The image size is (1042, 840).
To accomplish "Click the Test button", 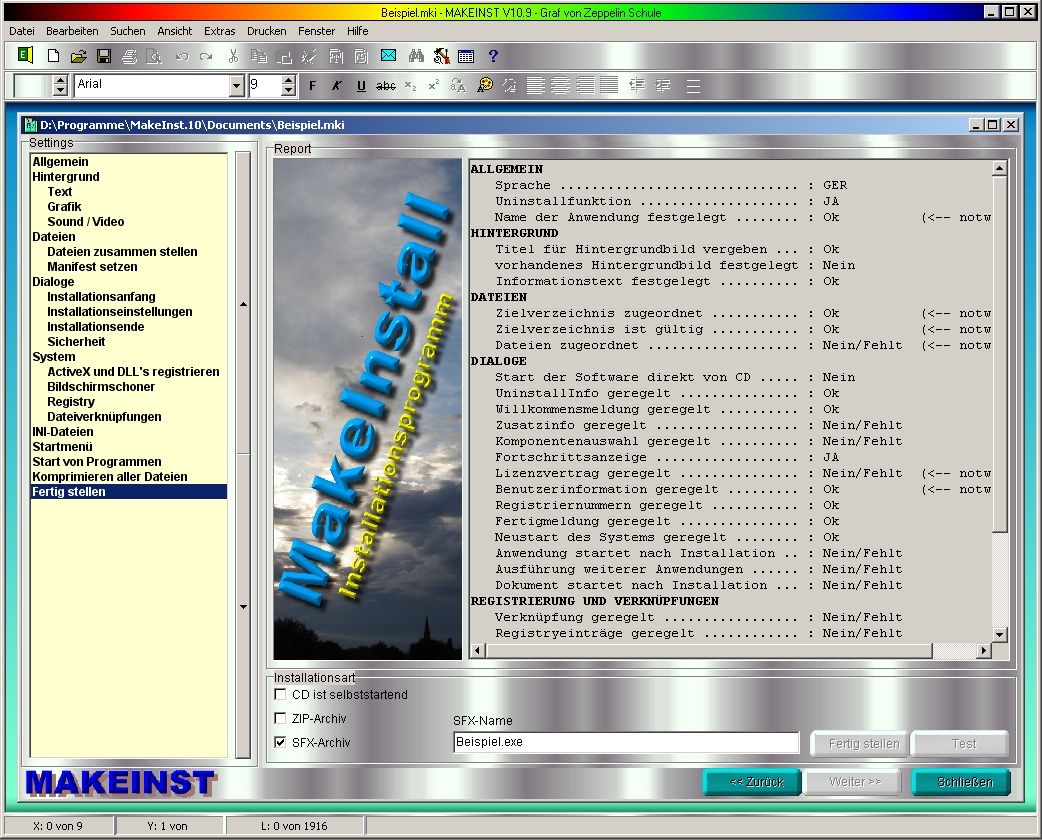I will [x=960, y=744].
